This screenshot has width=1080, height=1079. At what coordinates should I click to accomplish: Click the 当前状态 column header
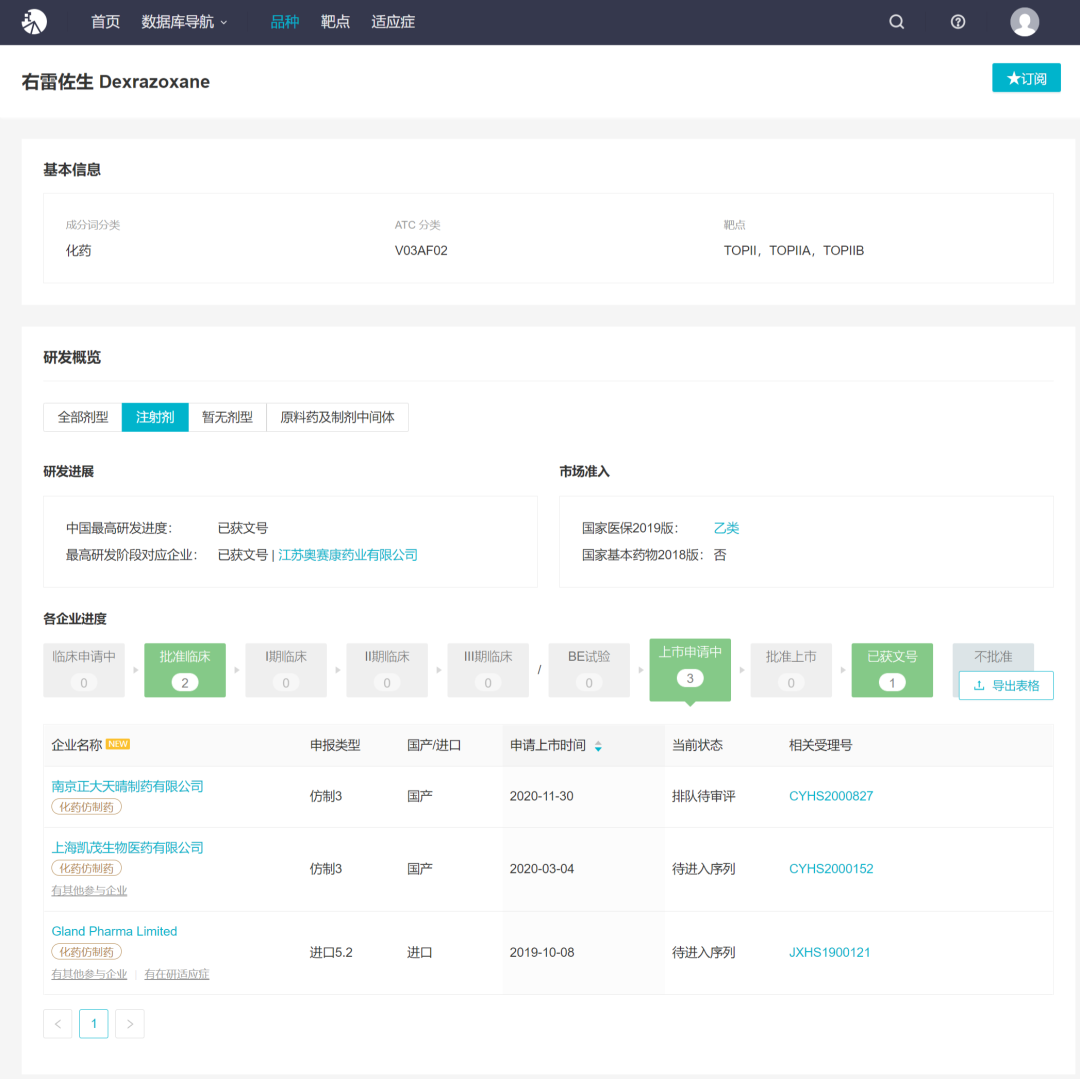(697, 745)
